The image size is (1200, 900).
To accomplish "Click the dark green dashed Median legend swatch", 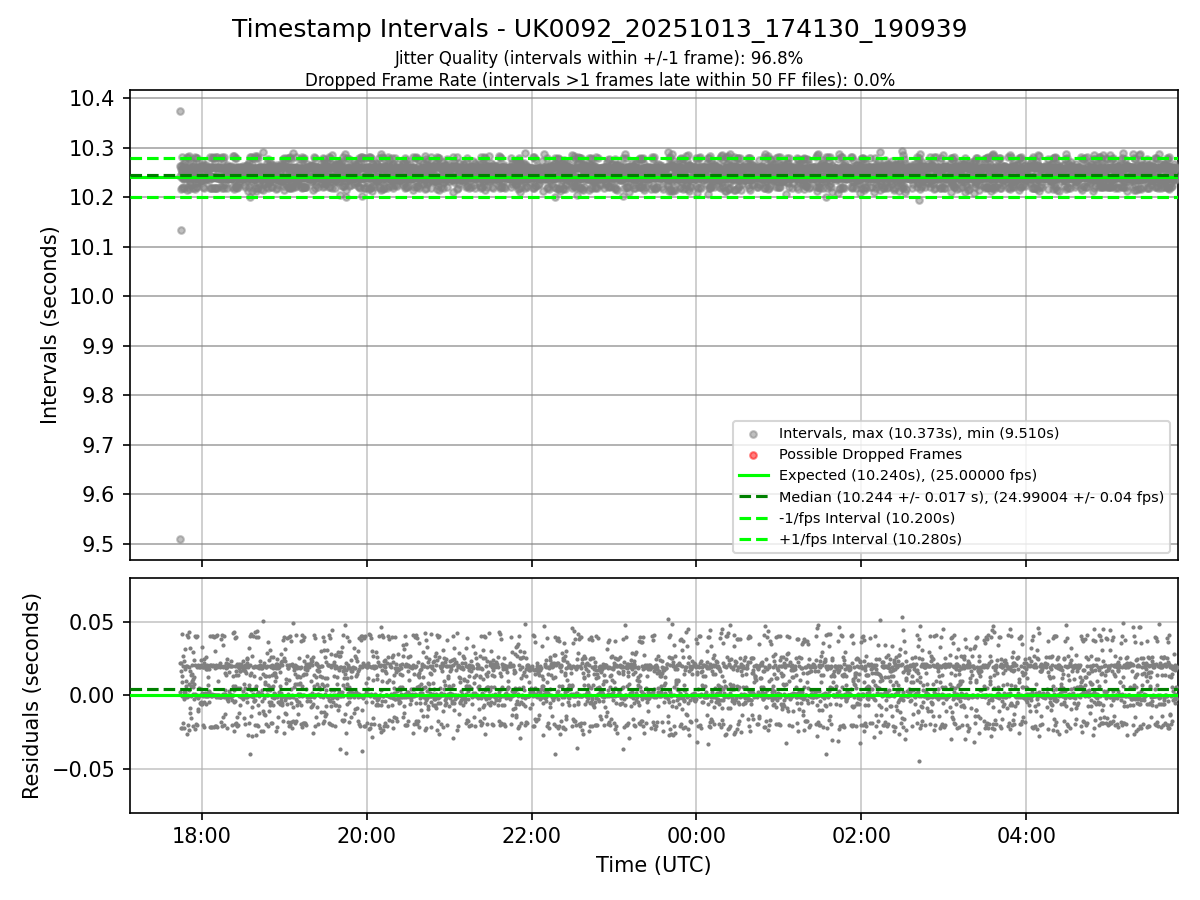I will [x=753, y=497].
